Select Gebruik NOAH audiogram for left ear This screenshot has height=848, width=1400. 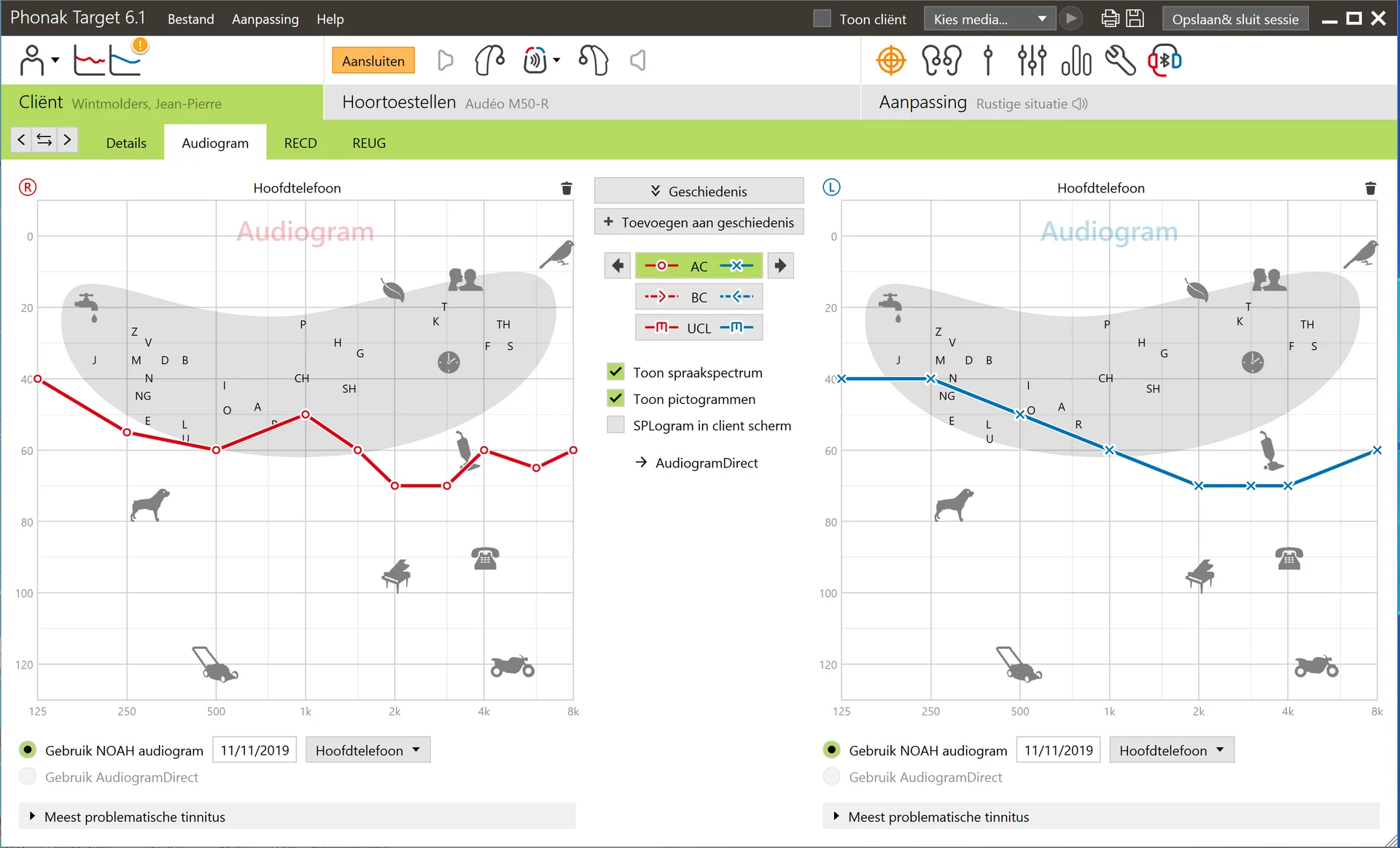831,750
